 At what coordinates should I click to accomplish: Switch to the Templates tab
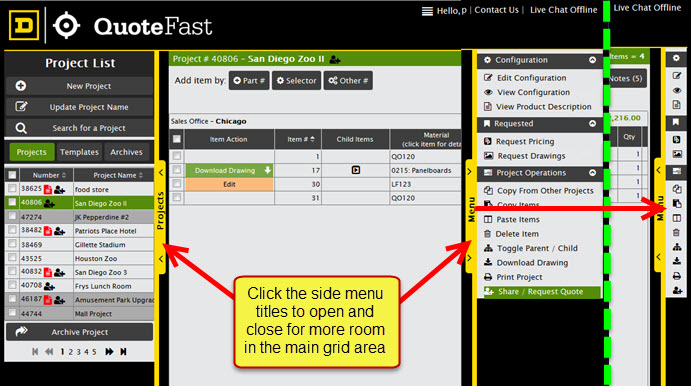[79, 152]
